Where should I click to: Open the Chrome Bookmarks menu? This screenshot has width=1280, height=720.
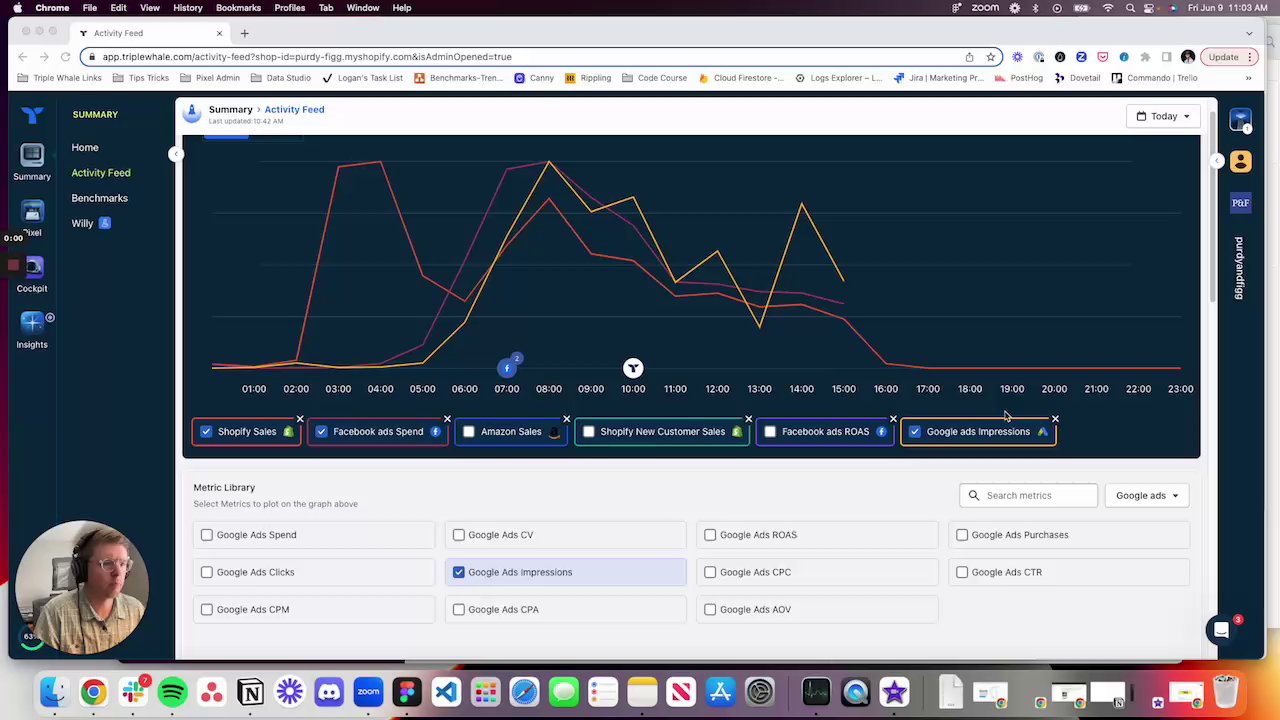(238, 8)
